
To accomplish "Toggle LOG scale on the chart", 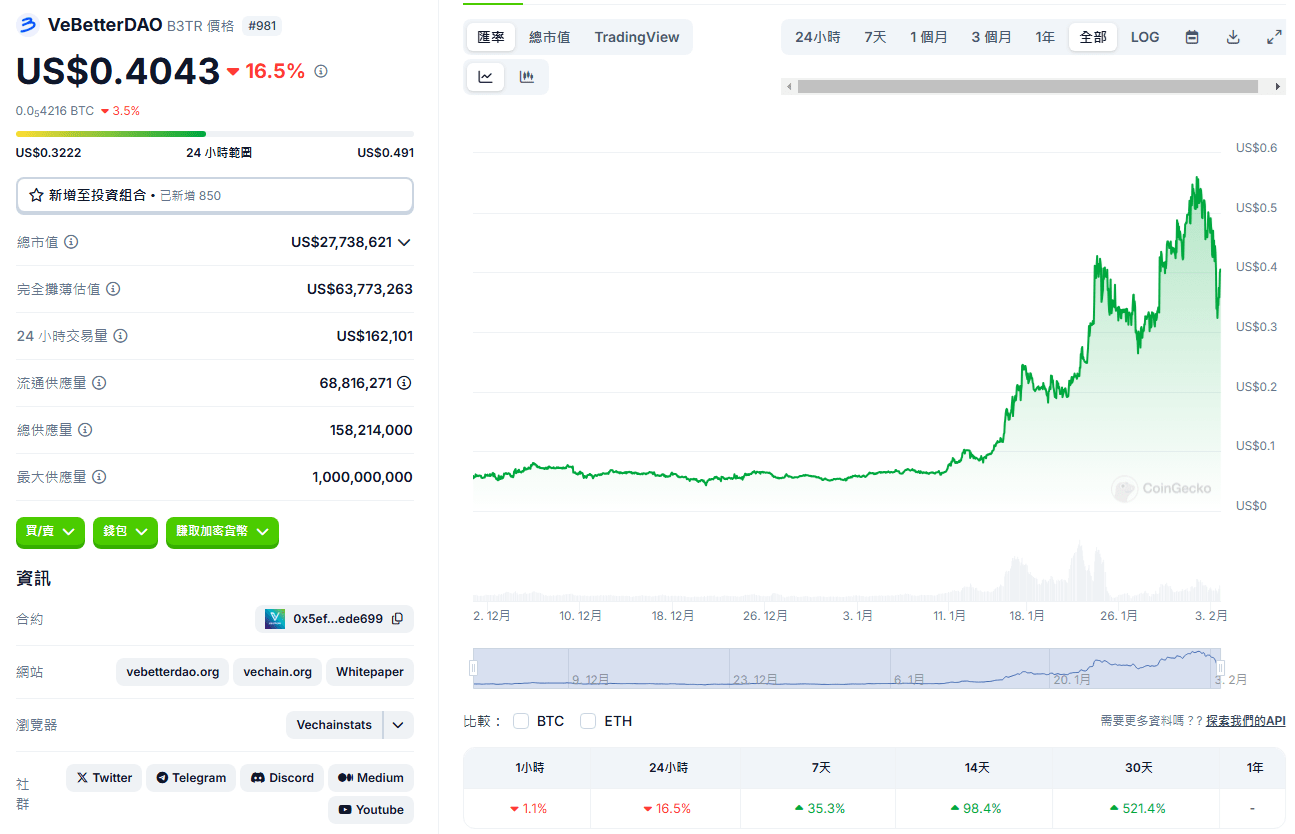I will tap(1145, 37).
